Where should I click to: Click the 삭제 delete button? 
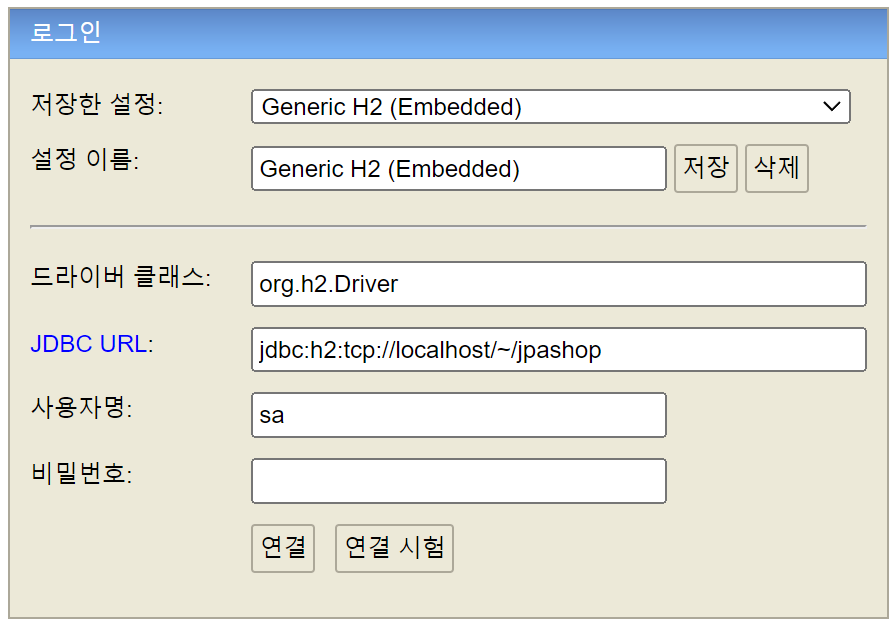(777, 168)
